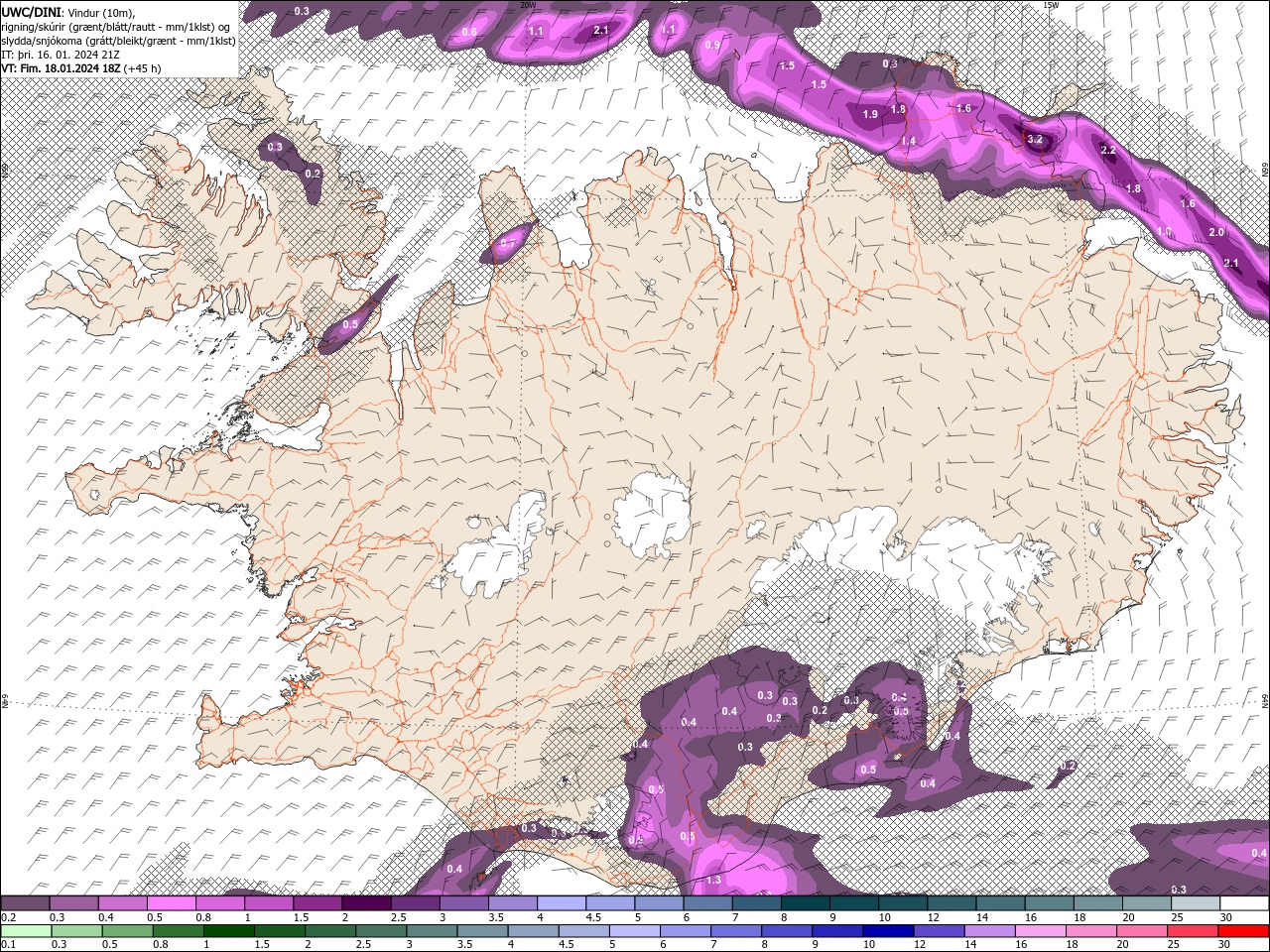
Task: Click the 'IT: þri. 16. 01. 2024 21Z' line
Action: [61, 55]
